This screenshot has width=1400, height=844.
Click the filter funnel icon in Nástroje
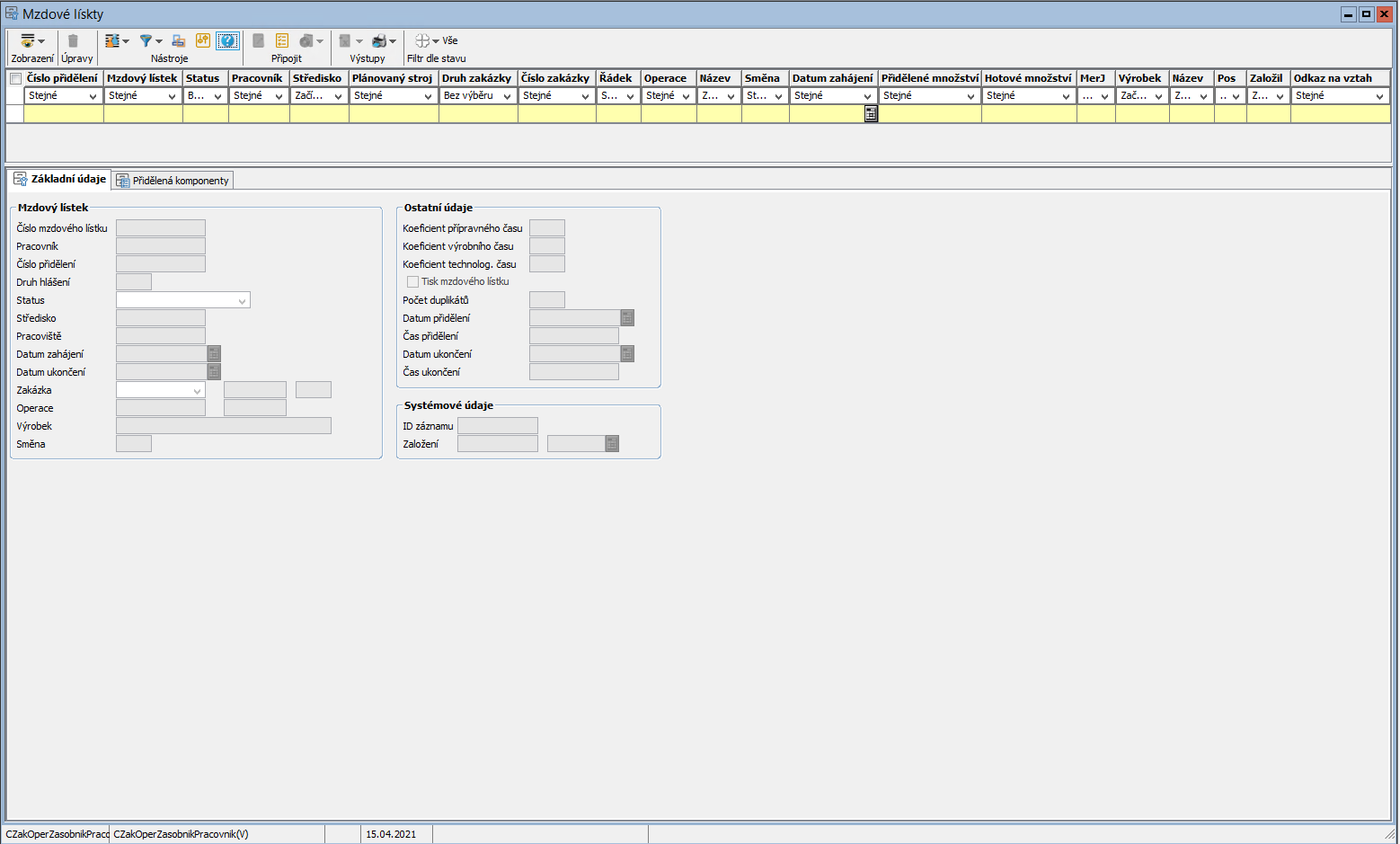pyautogui.click(x=146, y=41)
